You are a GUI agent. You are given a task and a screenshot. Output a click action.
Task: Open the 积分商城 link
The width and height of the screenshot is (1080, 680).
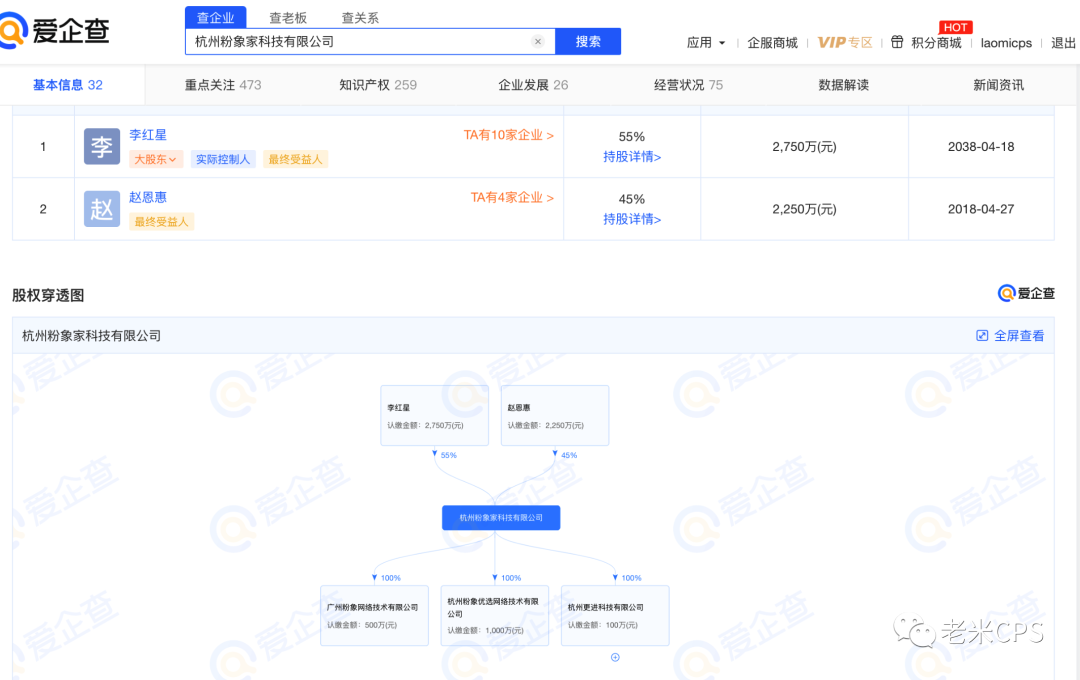tap(936, 43)
